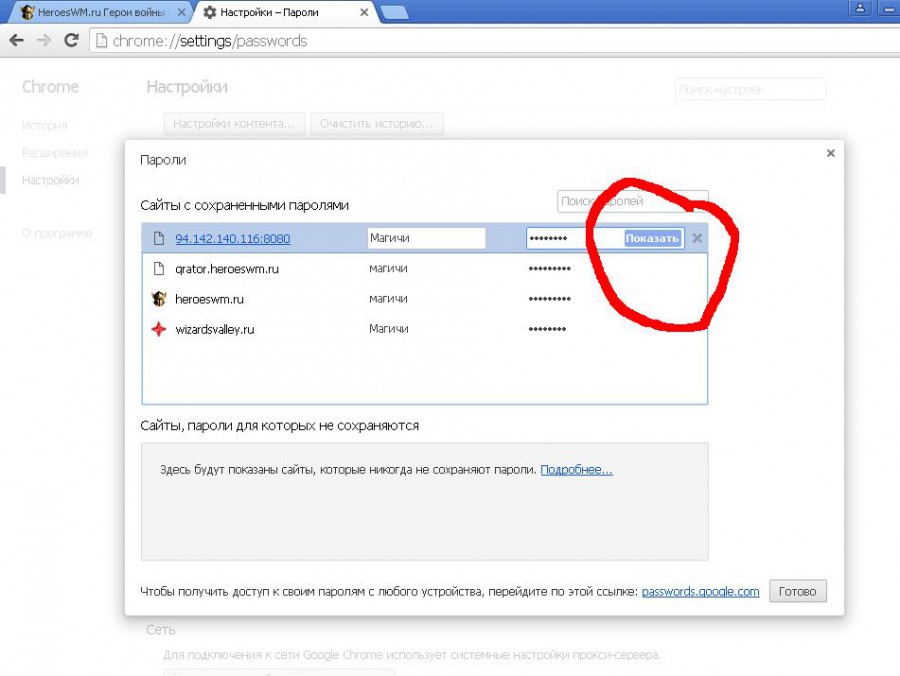
Task: Click the address bar URL
Action: [x=210, y=41]
